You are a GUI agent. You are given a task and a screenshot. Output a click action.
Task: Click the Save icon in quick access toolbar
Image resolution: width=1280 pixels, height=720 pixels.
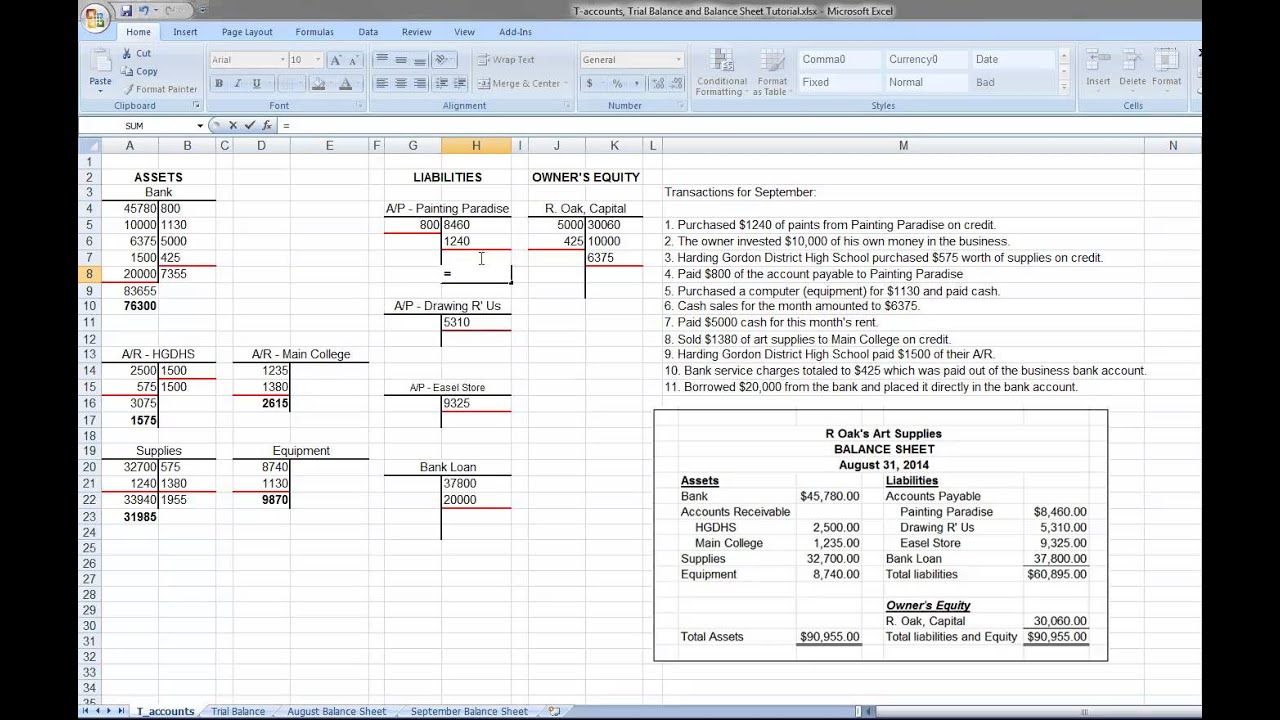[126, 12]
